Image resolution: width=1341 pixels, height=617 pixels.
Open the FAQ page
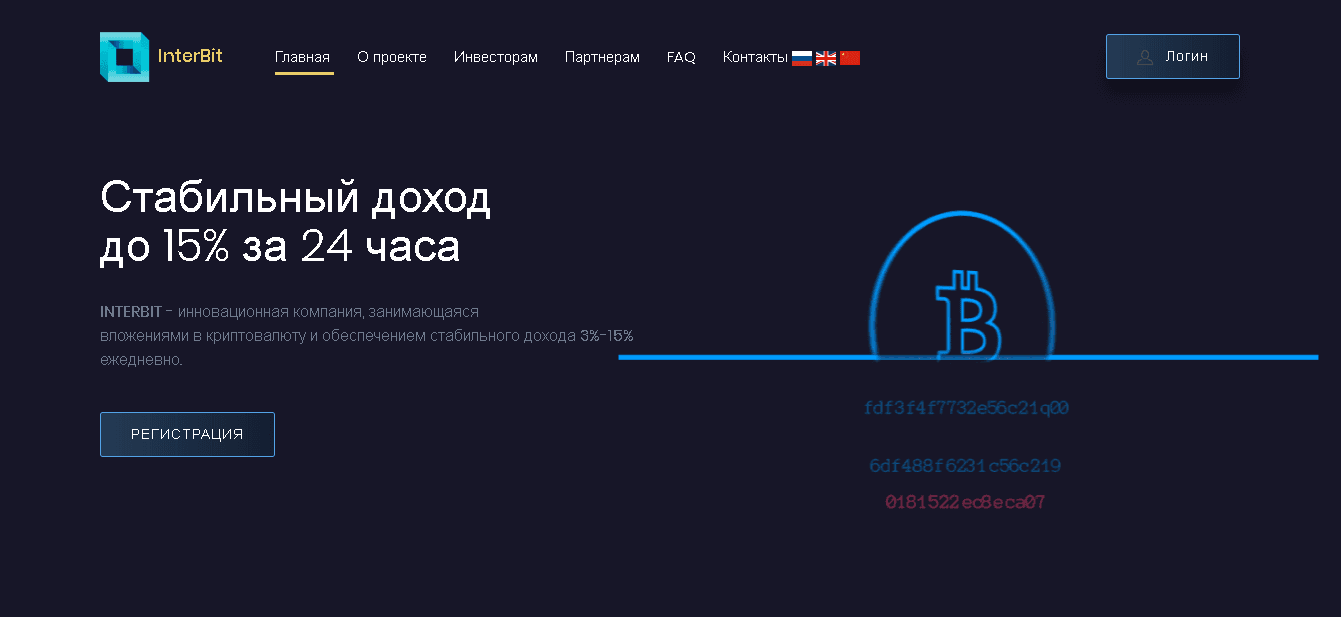click(x=681, y=57)
